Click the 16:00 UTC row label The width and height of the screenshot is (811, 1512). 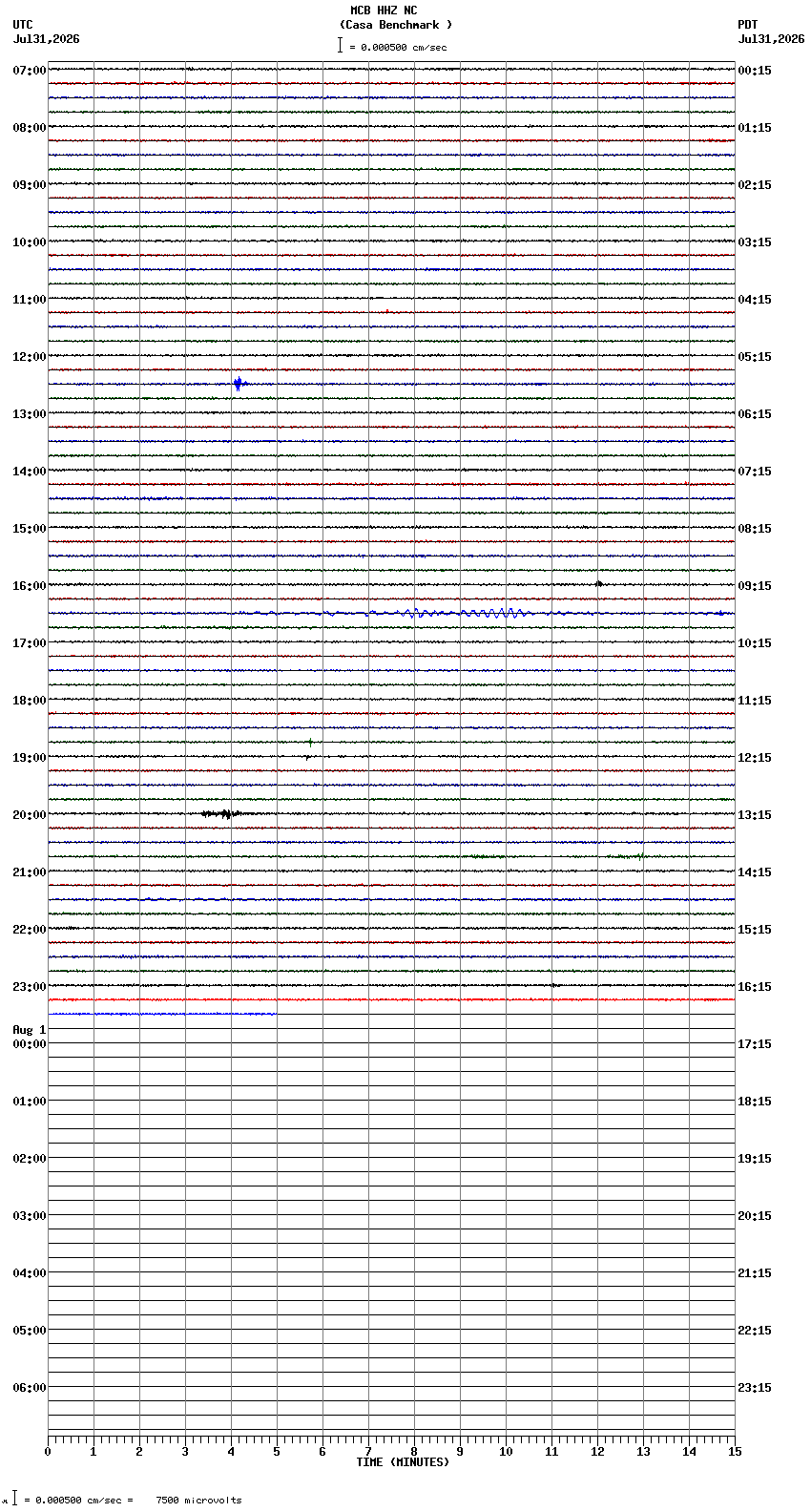coord(30,586)
